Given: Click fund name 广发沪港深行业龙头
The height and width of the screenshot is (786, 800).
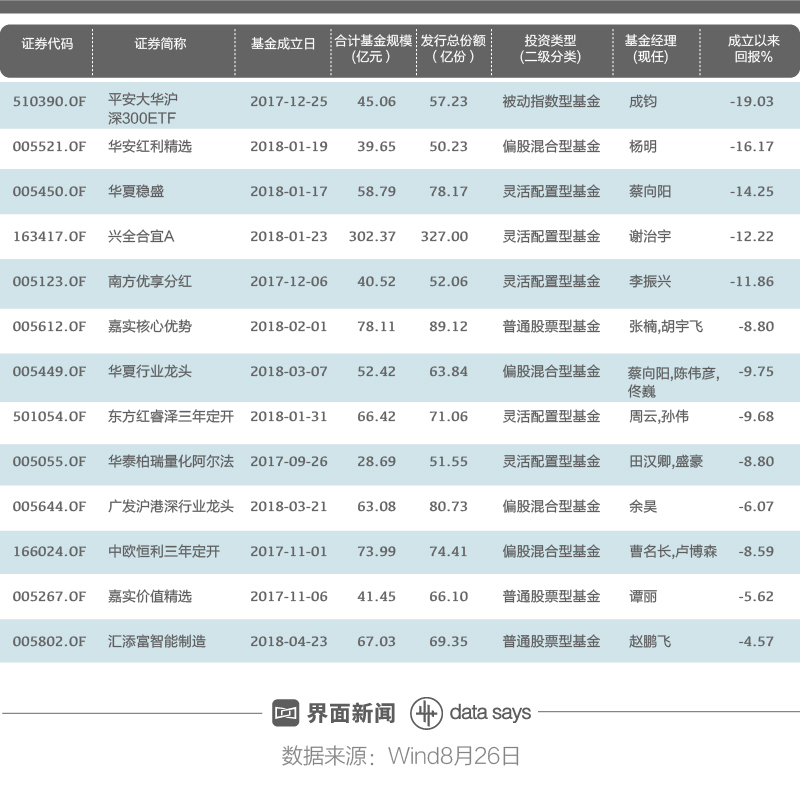Looking at the screenshot, I should pos(171,506).
